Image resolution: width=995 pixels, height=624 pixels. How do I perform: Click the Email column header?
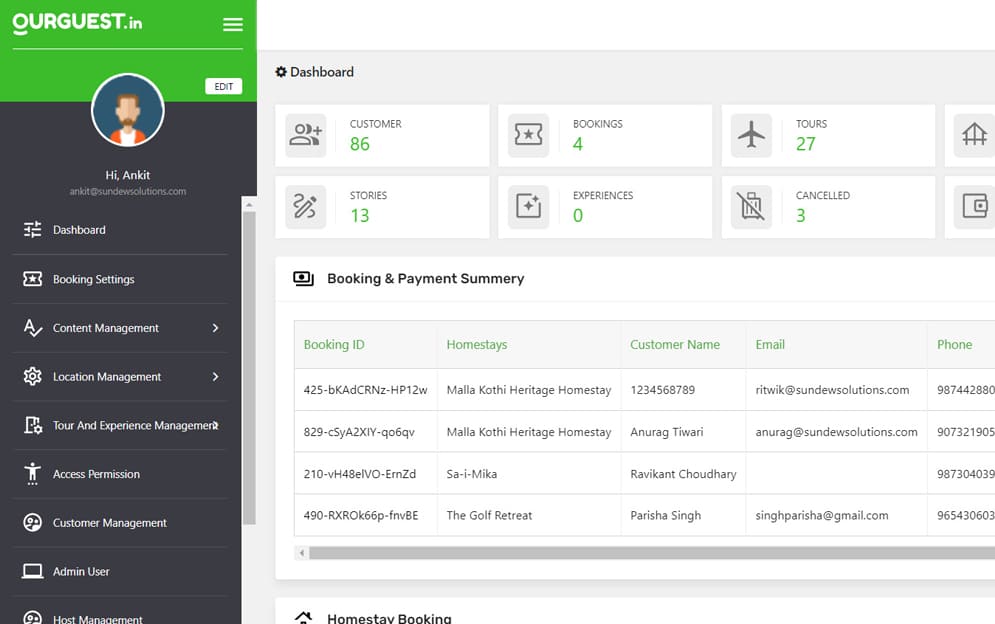pyautogui.click(x=770, y=345)
